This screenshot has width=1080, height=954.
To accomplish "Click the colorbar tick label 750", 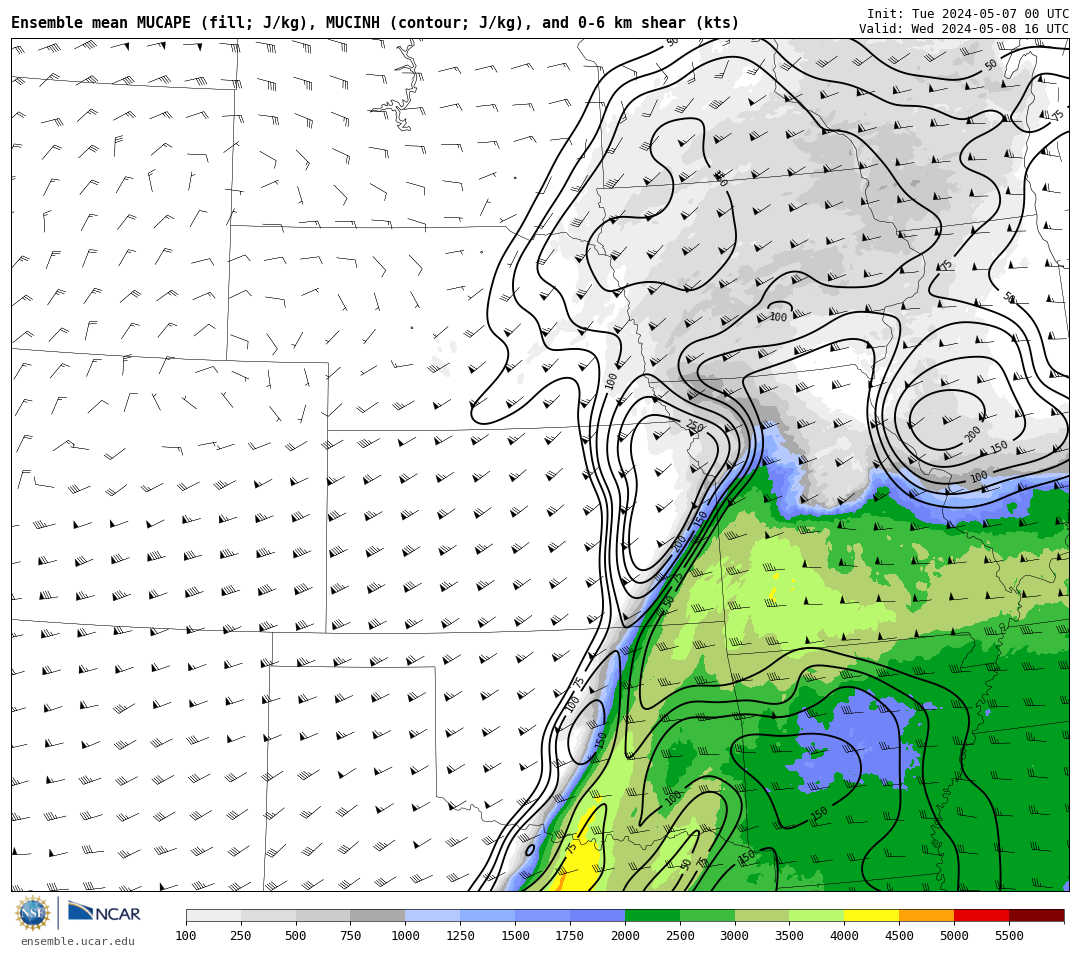I will tap(351, 935).
